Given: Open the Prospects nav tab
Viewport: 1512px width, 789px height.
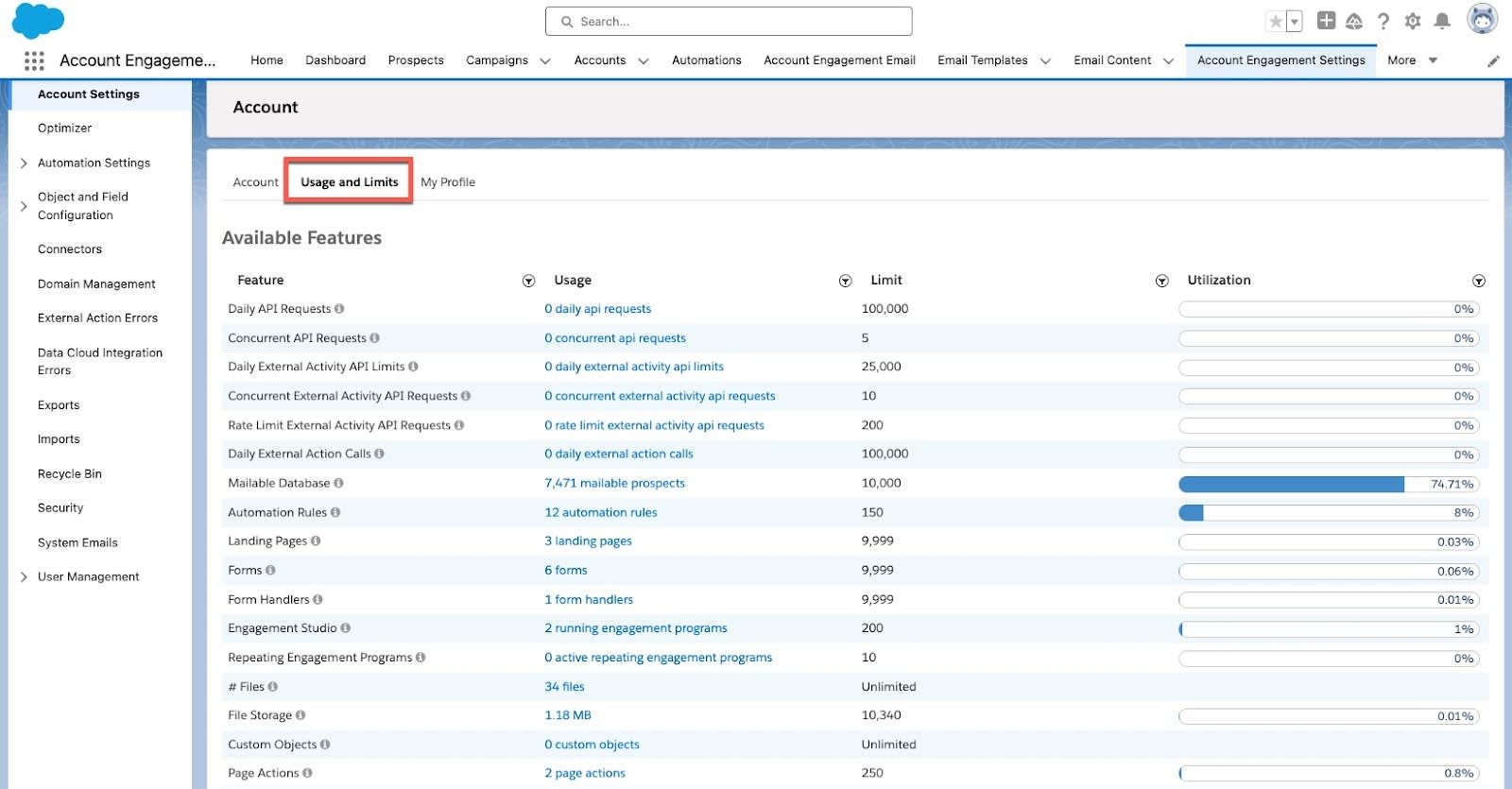Looking at the screenshot, I should (416, 60).
